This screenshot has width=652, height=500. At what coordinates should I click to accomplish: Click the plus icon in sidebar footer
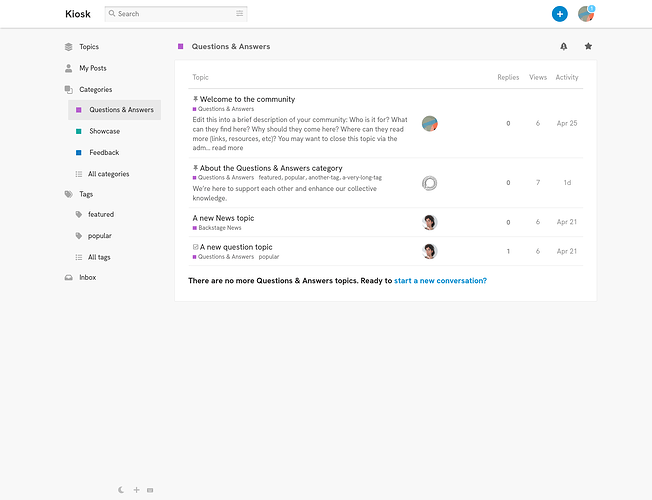(x=137, y=490)
